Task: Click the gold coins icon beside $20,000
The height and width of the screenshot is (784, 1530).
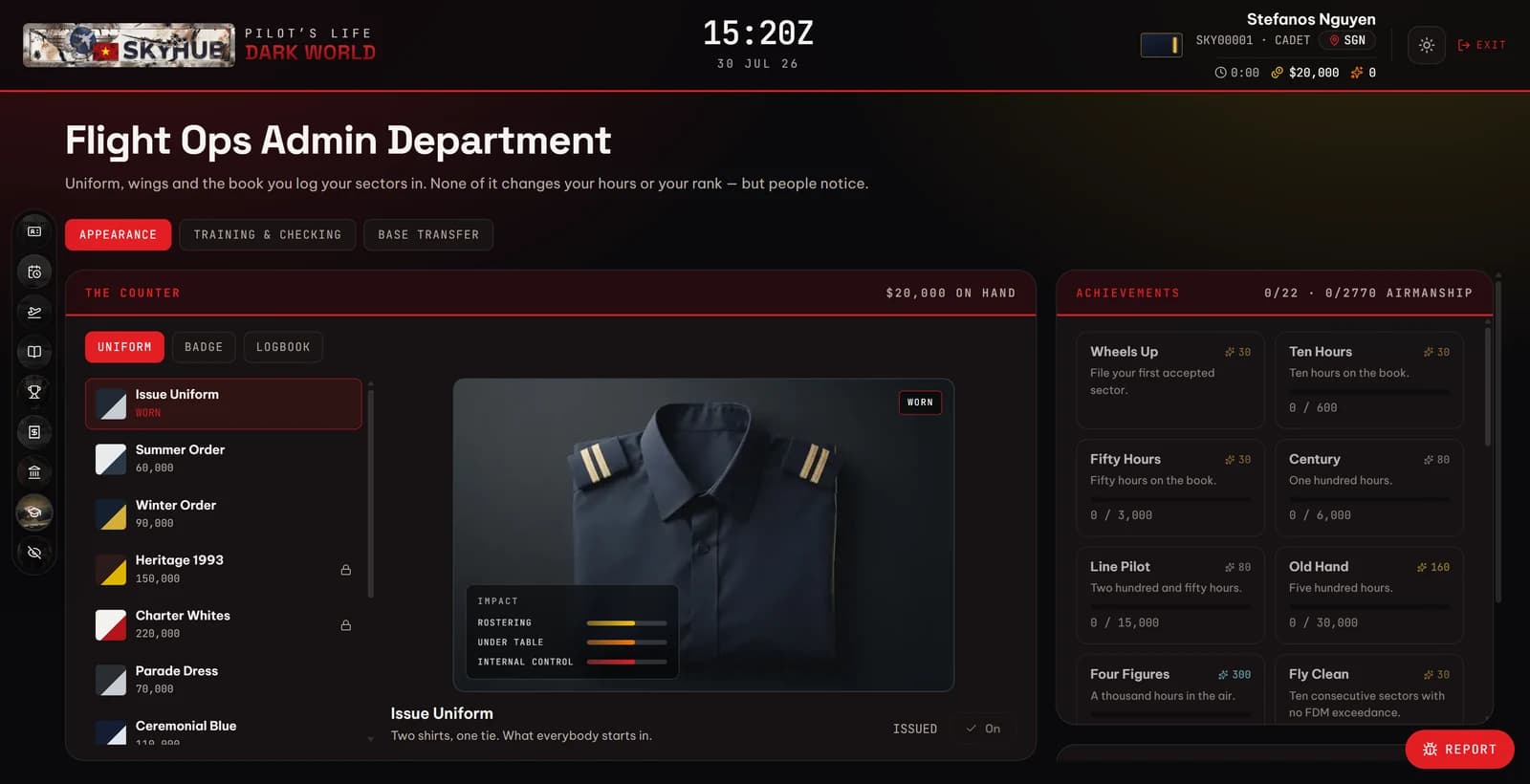Action: [1277, 73]
